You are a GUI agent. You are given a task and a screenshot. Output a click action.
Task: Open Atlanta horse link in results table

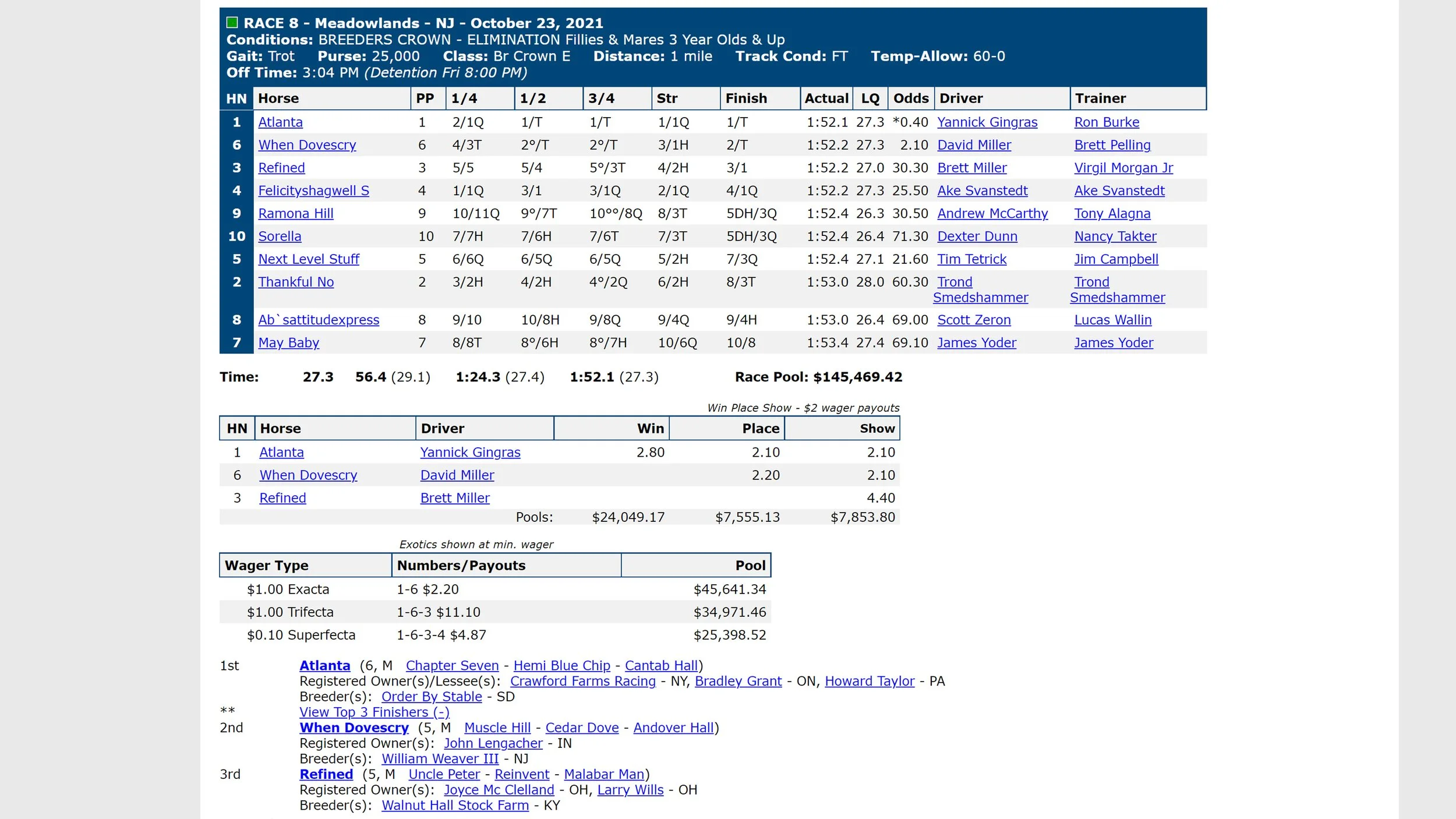pyautogui.click(x=280, y=122)
